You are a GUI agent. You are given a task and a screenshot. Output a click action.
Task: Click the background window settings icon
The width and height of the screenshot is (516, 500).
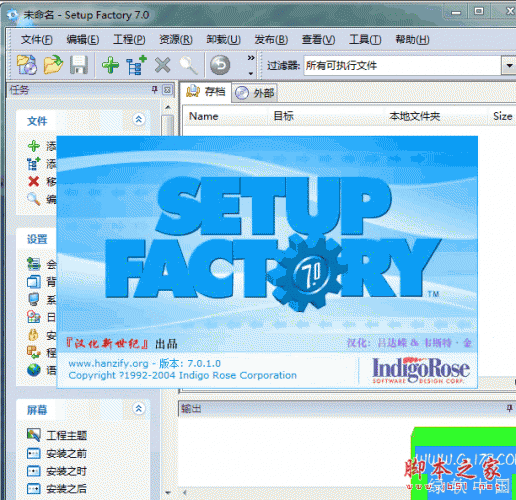pyautogui.click(x=34, y=282)
